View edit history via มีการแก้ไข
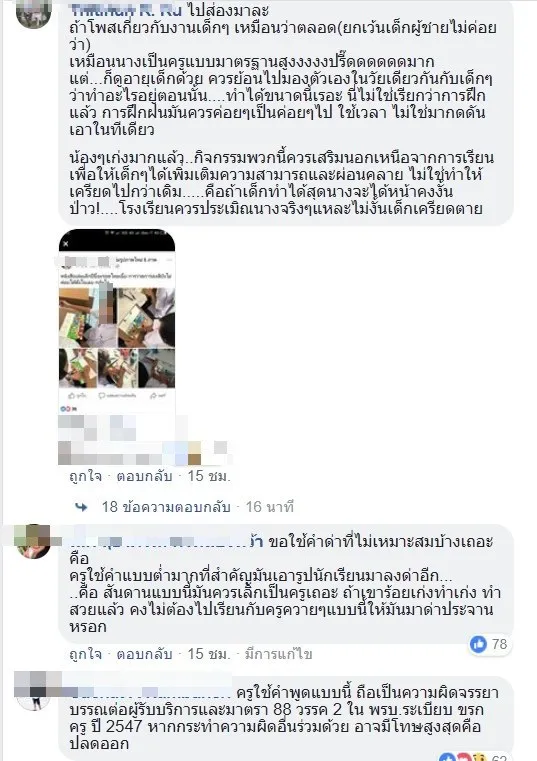 tap(278, 654)
